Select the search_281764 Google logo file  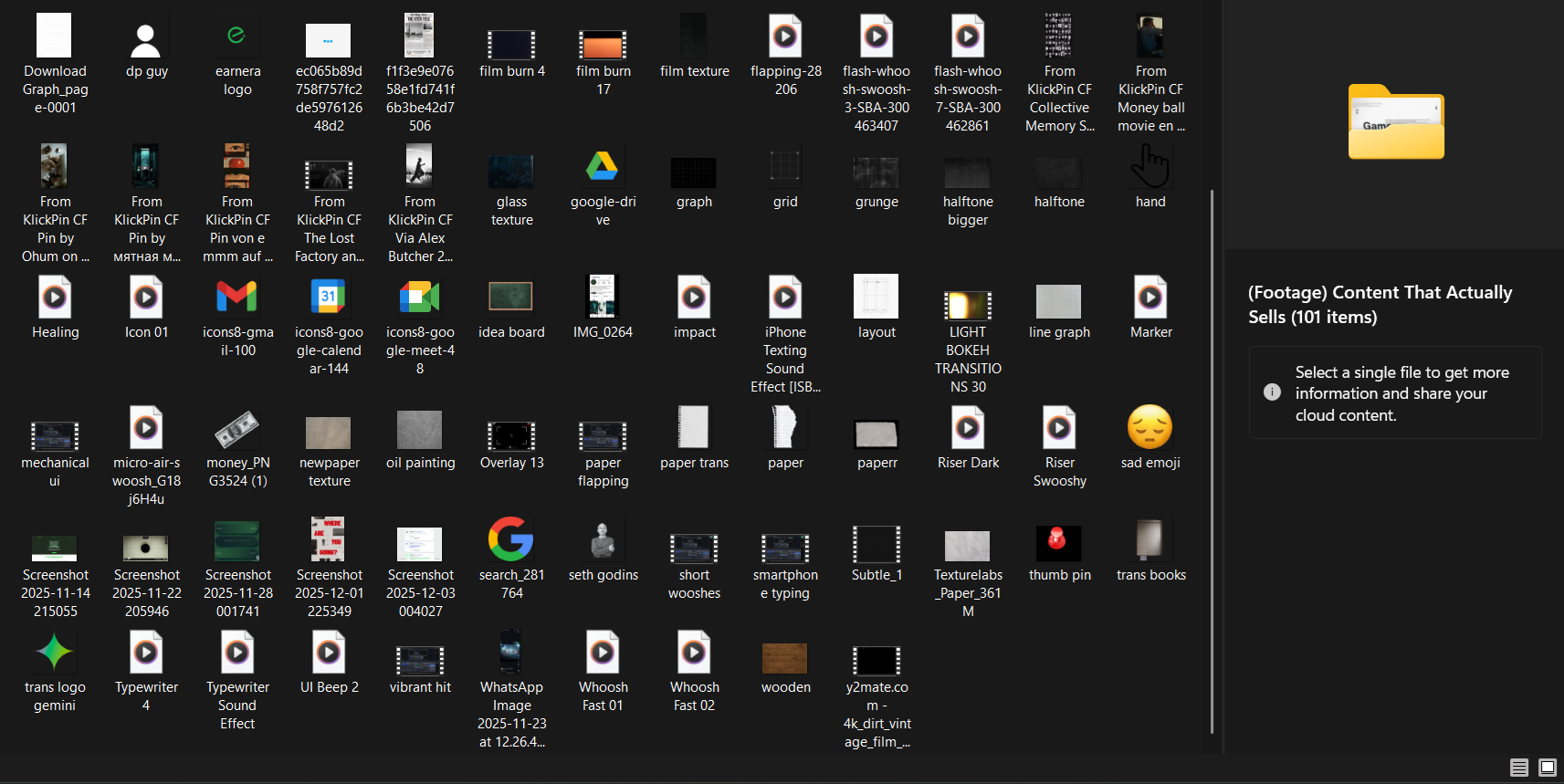pos(511,540)
